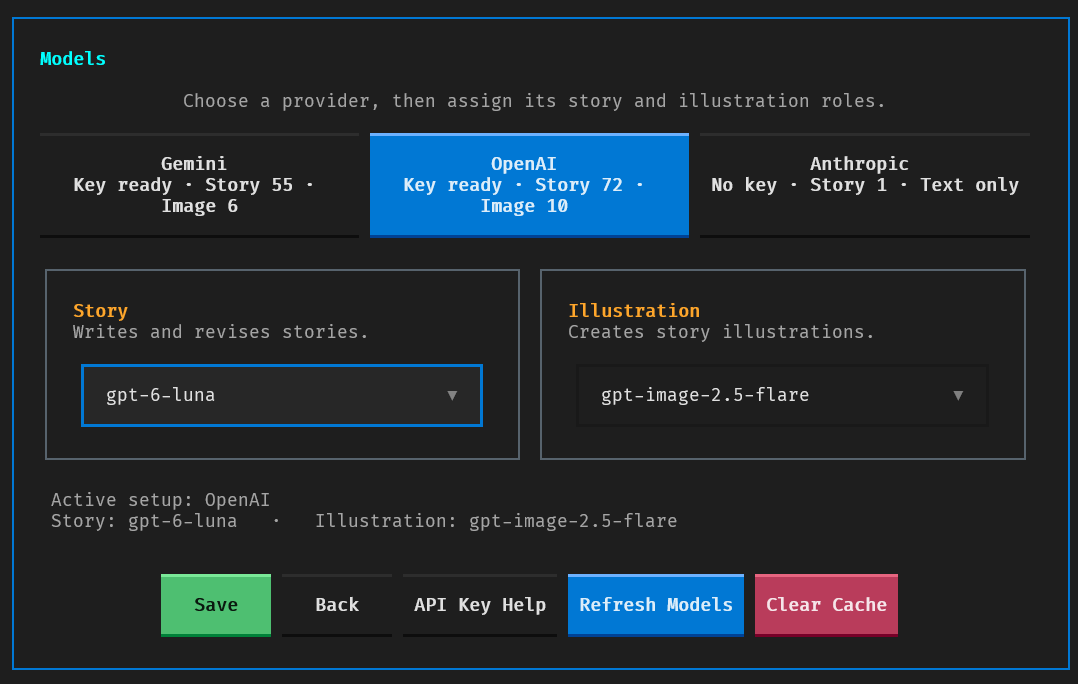Click the Models heading
The image size is (1078, 684).
tap(73, 59)
